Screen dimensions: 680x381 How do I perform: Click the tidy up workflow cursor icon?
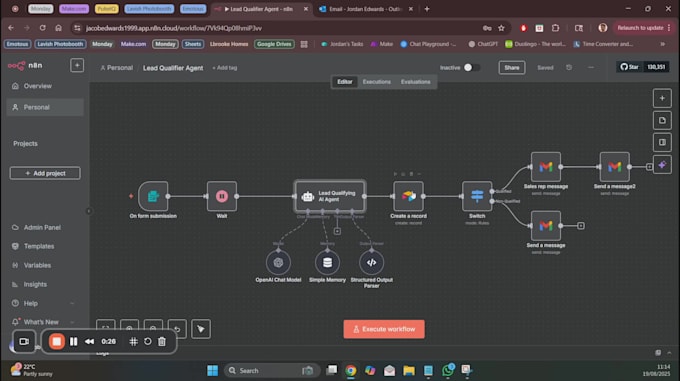[201, 329]
